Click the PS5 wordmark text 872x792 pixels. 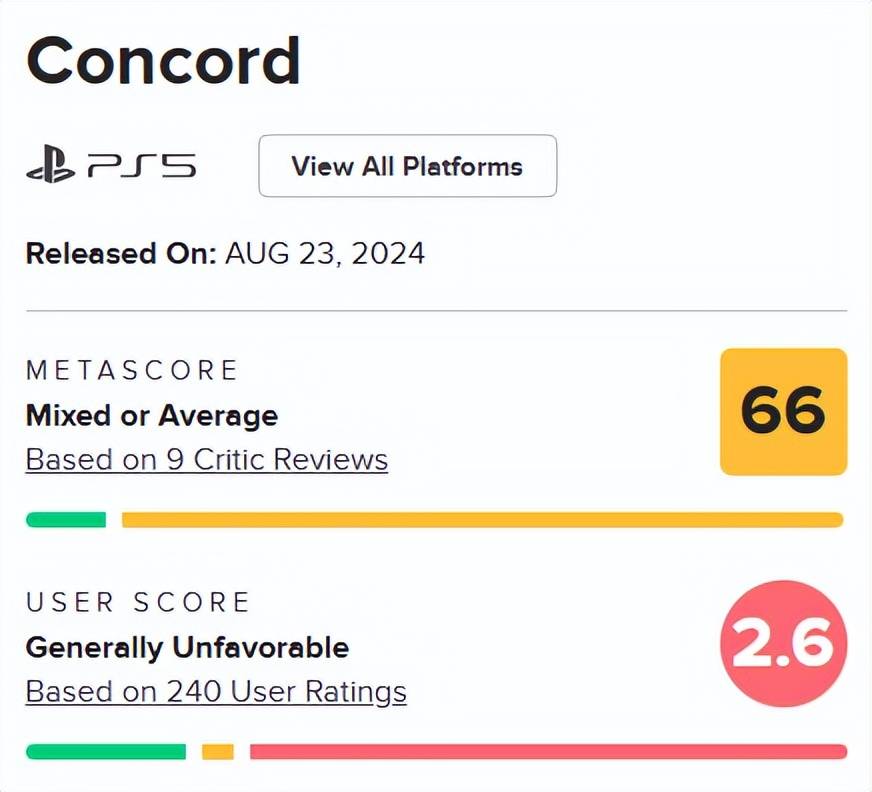pos(142,166)
